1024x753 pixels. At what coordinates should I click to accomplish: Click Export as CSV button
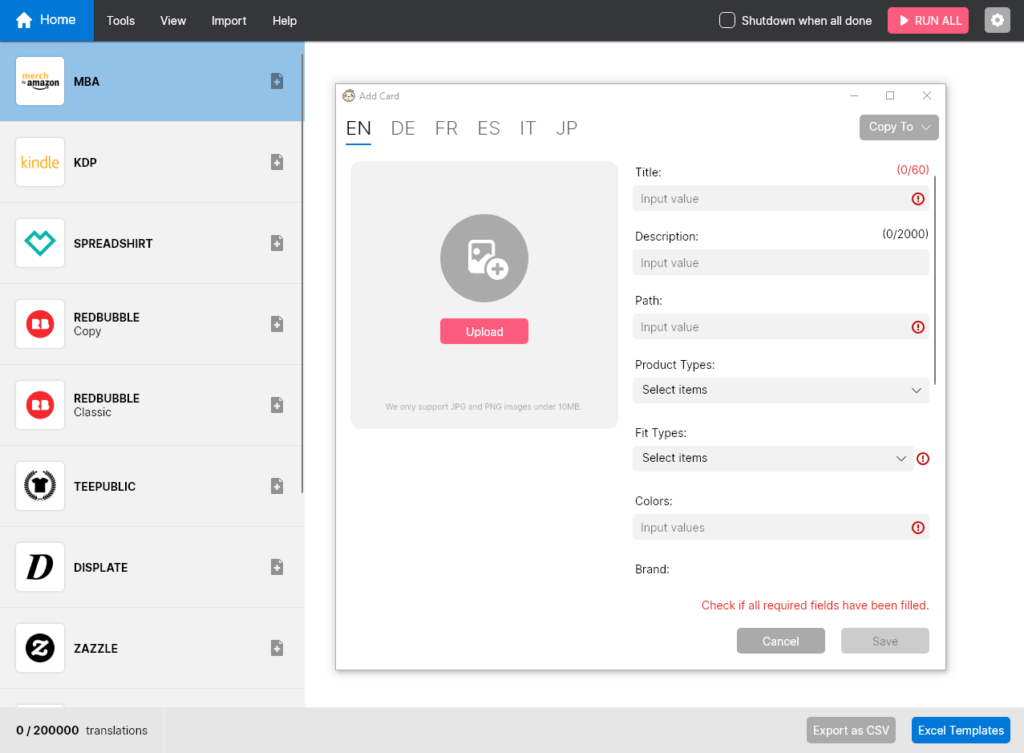[x=850, y=730]
